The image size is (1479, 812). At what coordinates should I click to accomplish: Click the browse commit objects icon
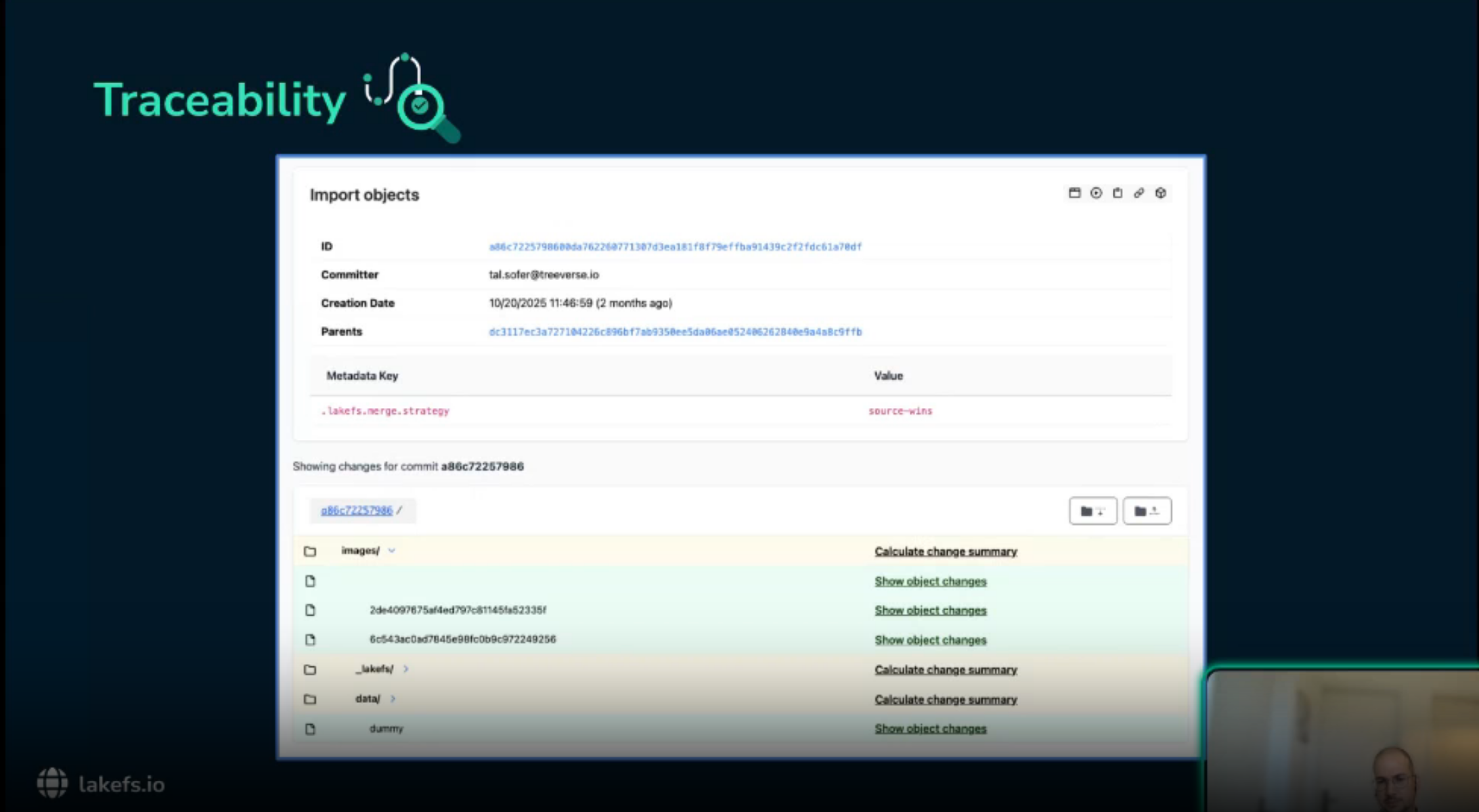(x=1074, y=193)
